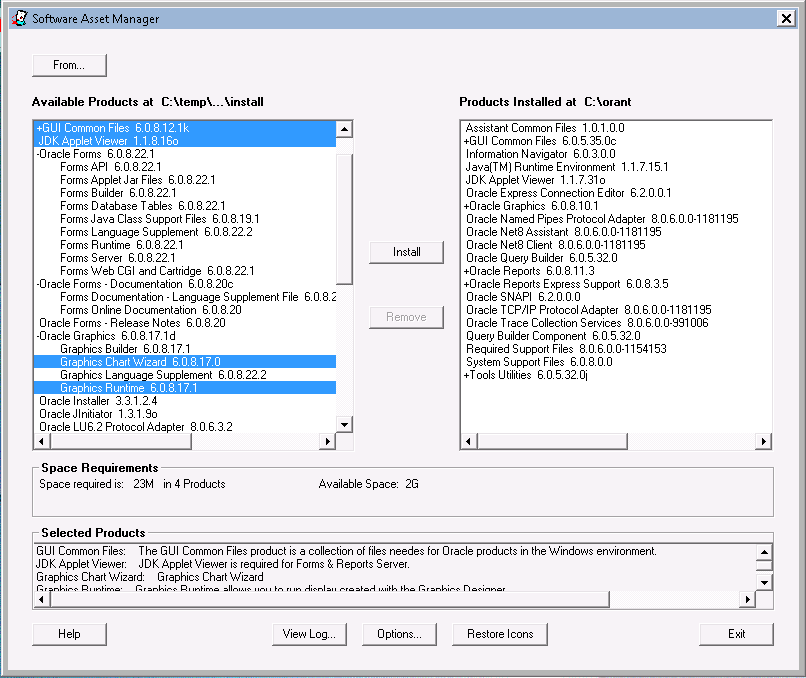This screenshot has height=678, width=806.
Task: Click right arrow of Available Products horizontal scrollbar
Action: tap(327, 441)
